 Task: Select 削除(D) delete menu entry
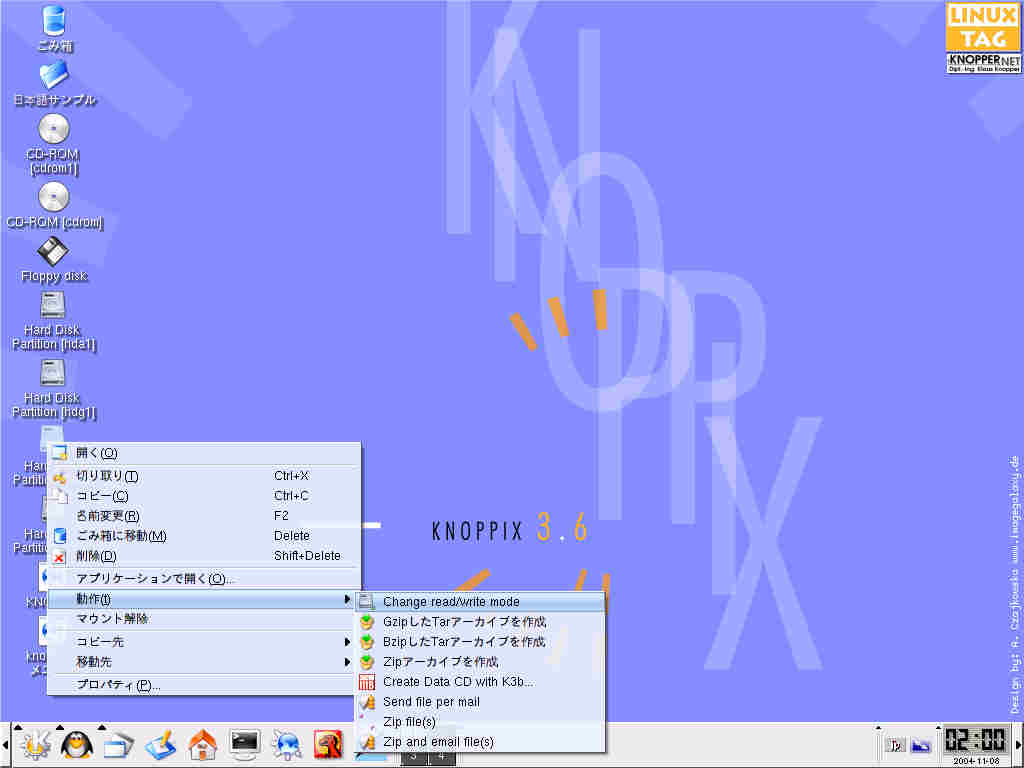click(204, 556)
